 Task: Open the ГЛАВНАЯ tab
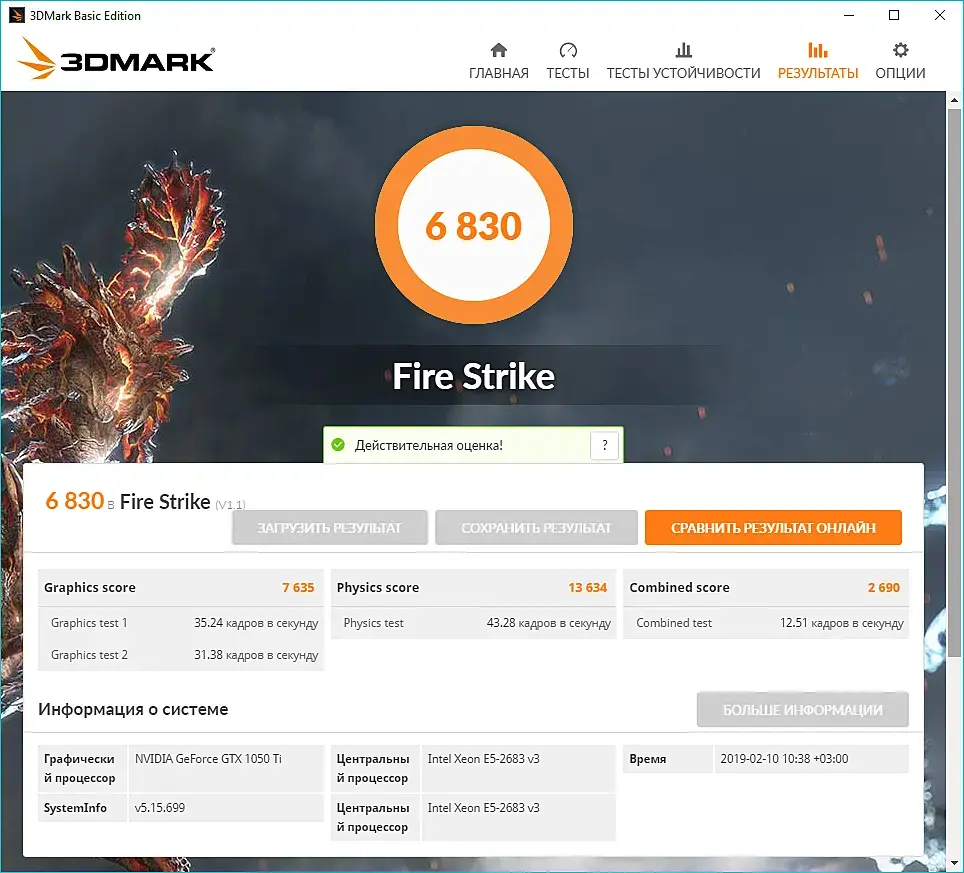pyautogui.click(x=499, y=73)
